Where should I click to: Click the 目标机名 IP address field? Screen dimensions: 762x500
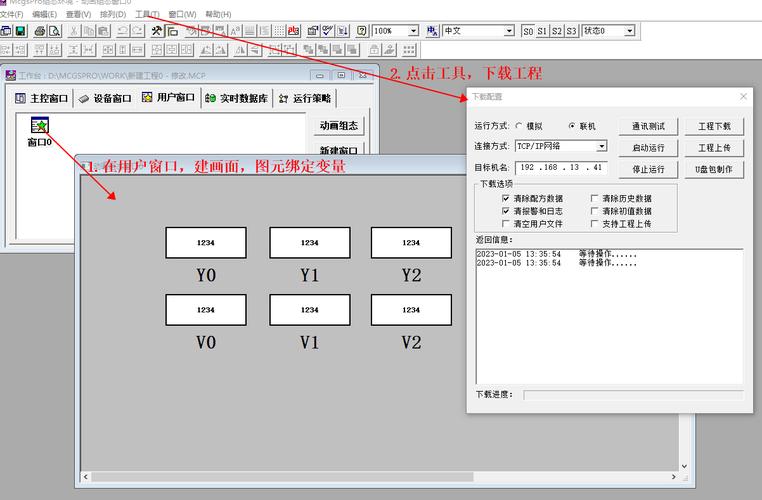[561, 167]
